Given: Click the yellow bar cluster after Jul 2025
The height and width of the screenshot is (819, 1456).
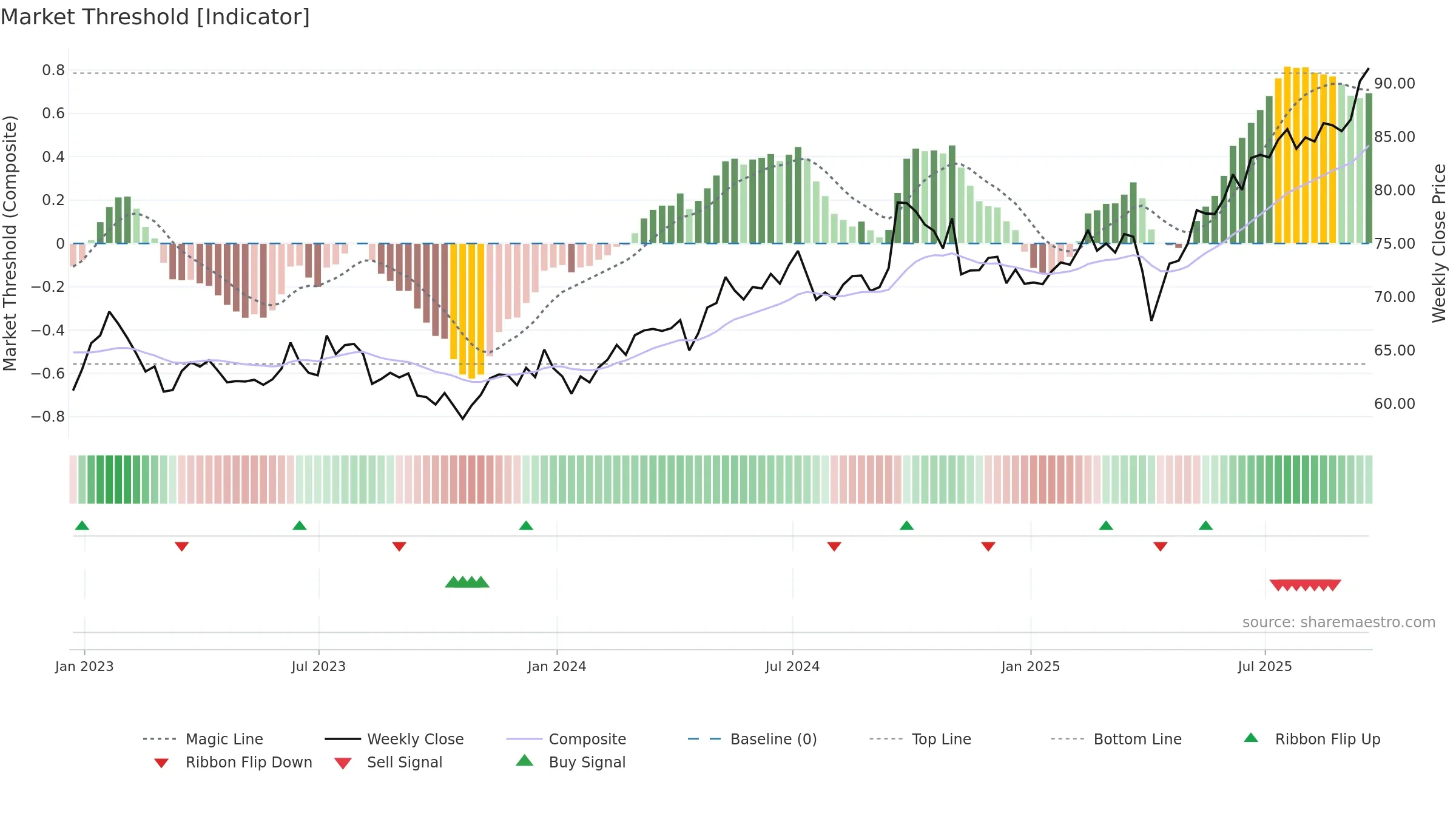Looking at the screenshot, I should tap(1306, 155).
